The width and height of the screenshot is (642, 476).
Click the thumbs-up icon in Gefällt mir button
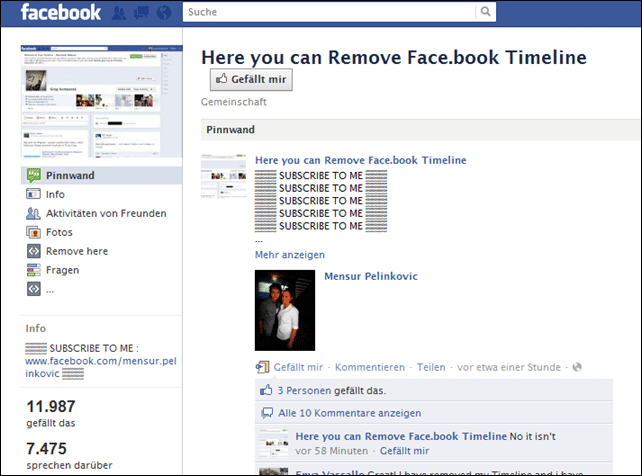click(x=222, y=79)
